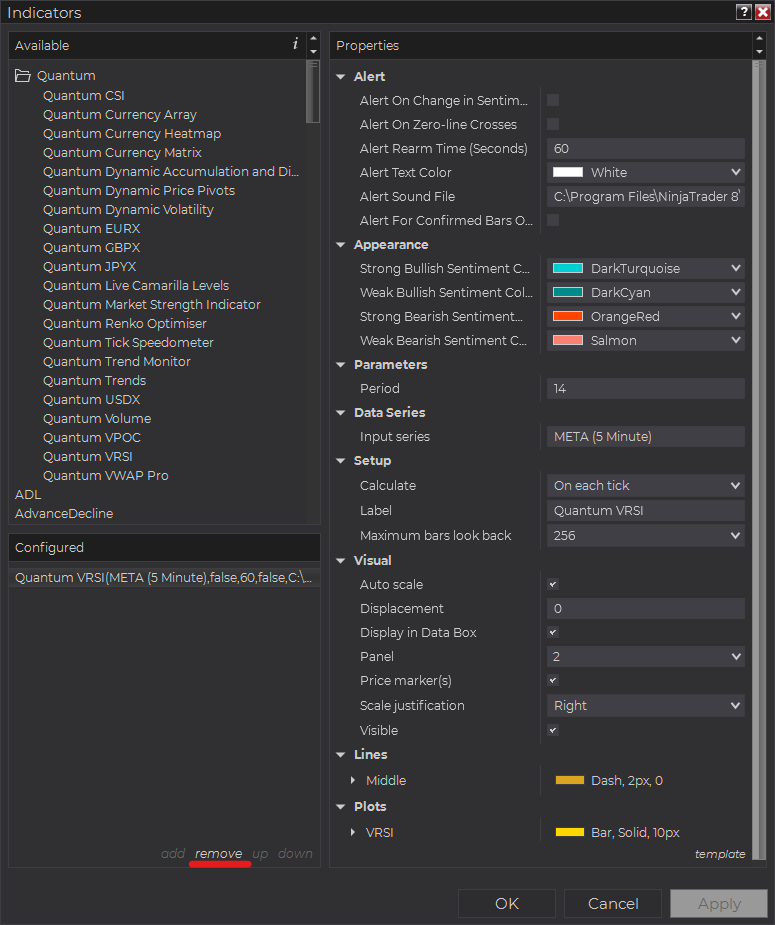
Task: Collapse the Plots section
Action: coord(341,806)
